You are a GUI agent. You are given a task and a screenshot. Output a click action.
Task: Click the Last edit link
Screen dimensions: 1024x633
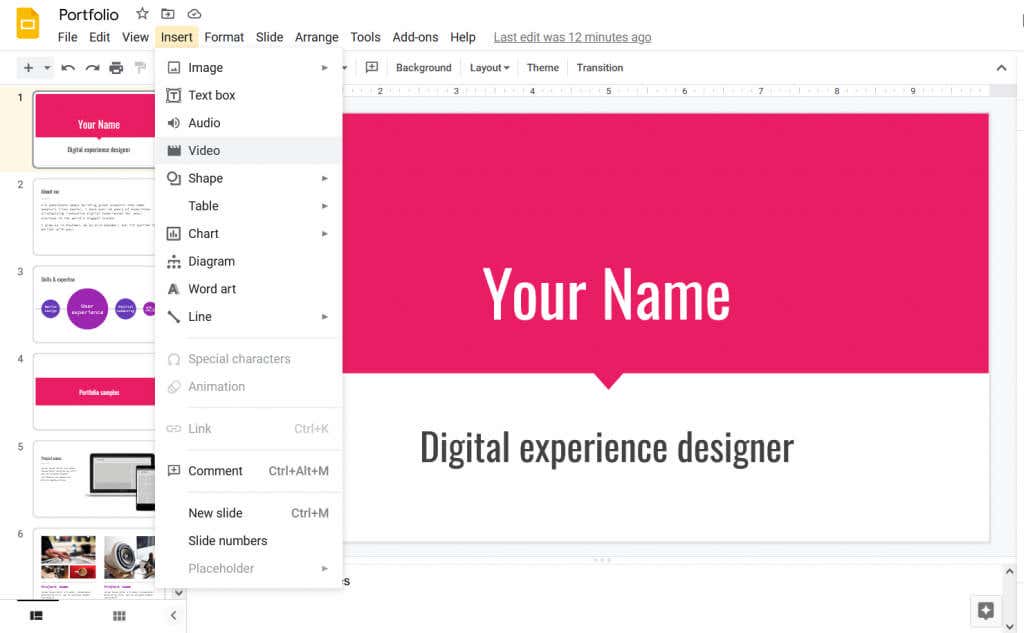pos(571,37)
